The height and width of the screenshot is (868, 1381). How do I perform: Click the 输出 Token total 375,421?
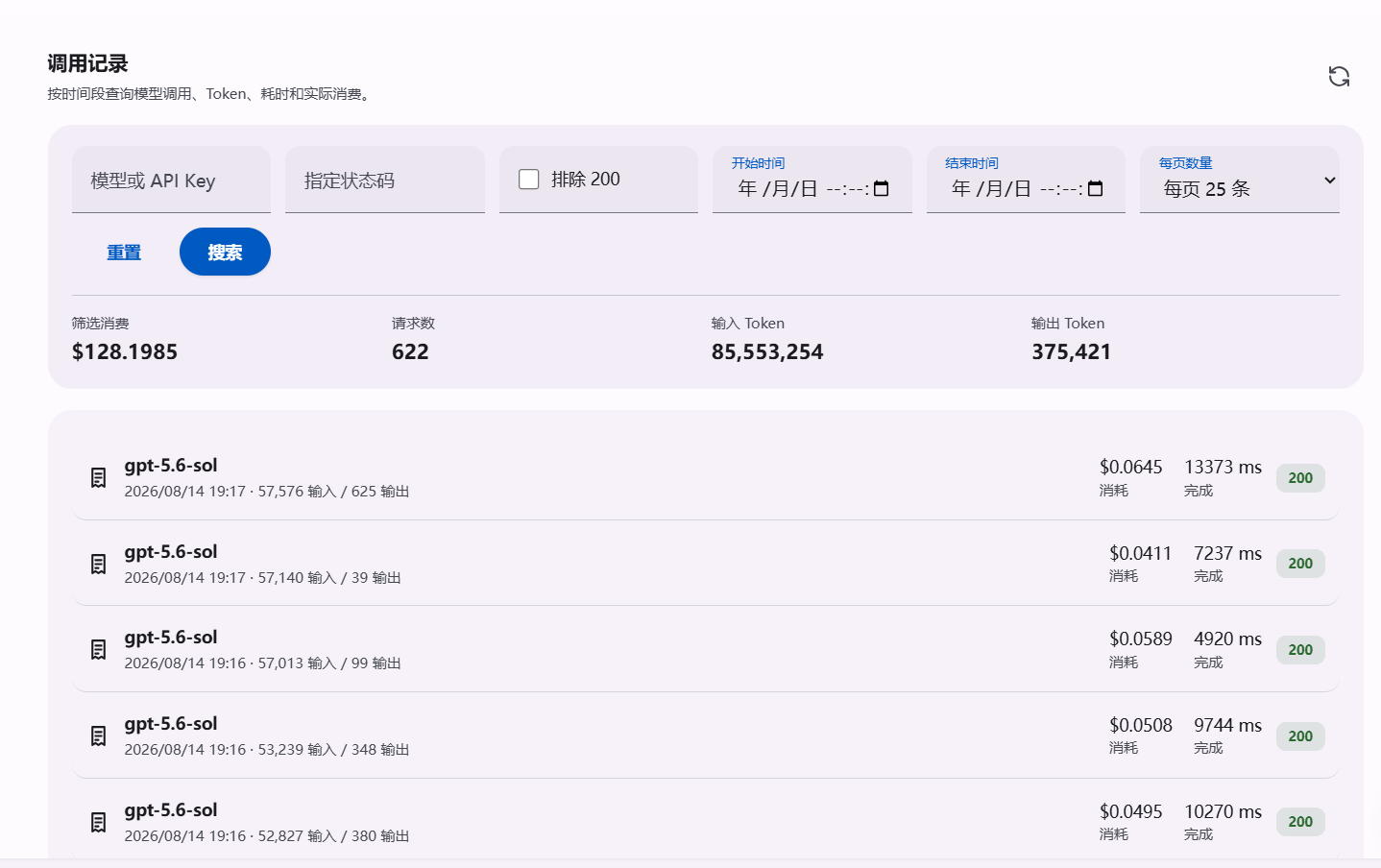1071,352
